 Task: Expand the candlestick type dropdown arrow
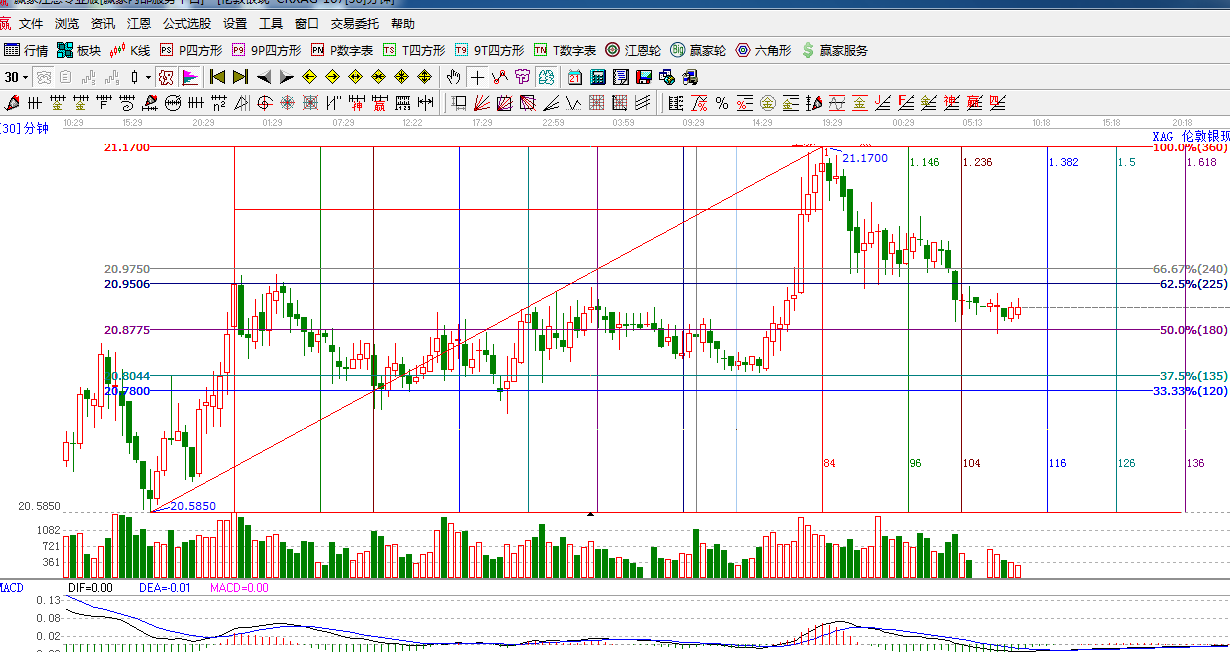pos(148,77)
